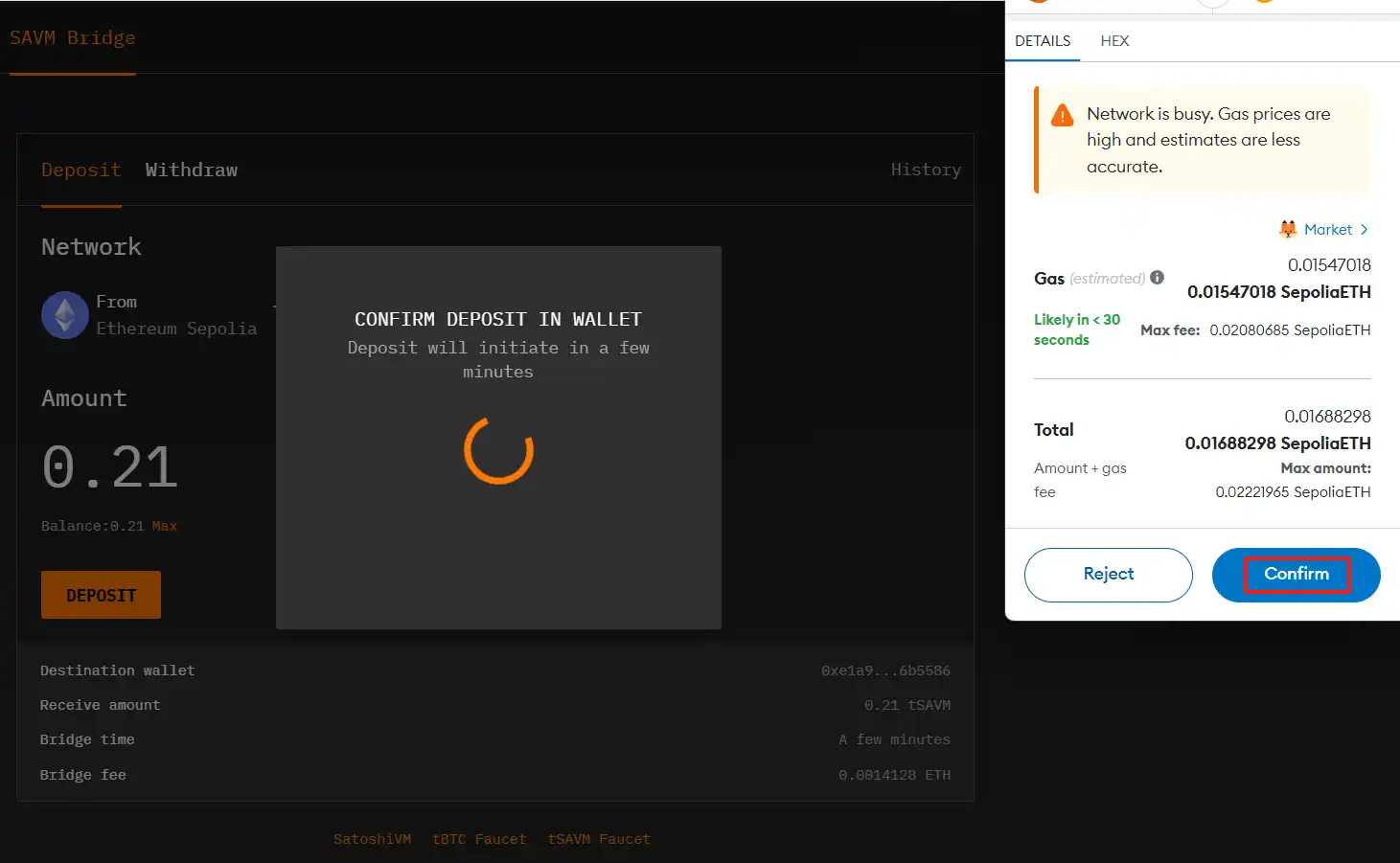The height and width of the screenshot is (863, 1400).
Task: Open the tBTC Faucet link
Action: tap(479, 839)
